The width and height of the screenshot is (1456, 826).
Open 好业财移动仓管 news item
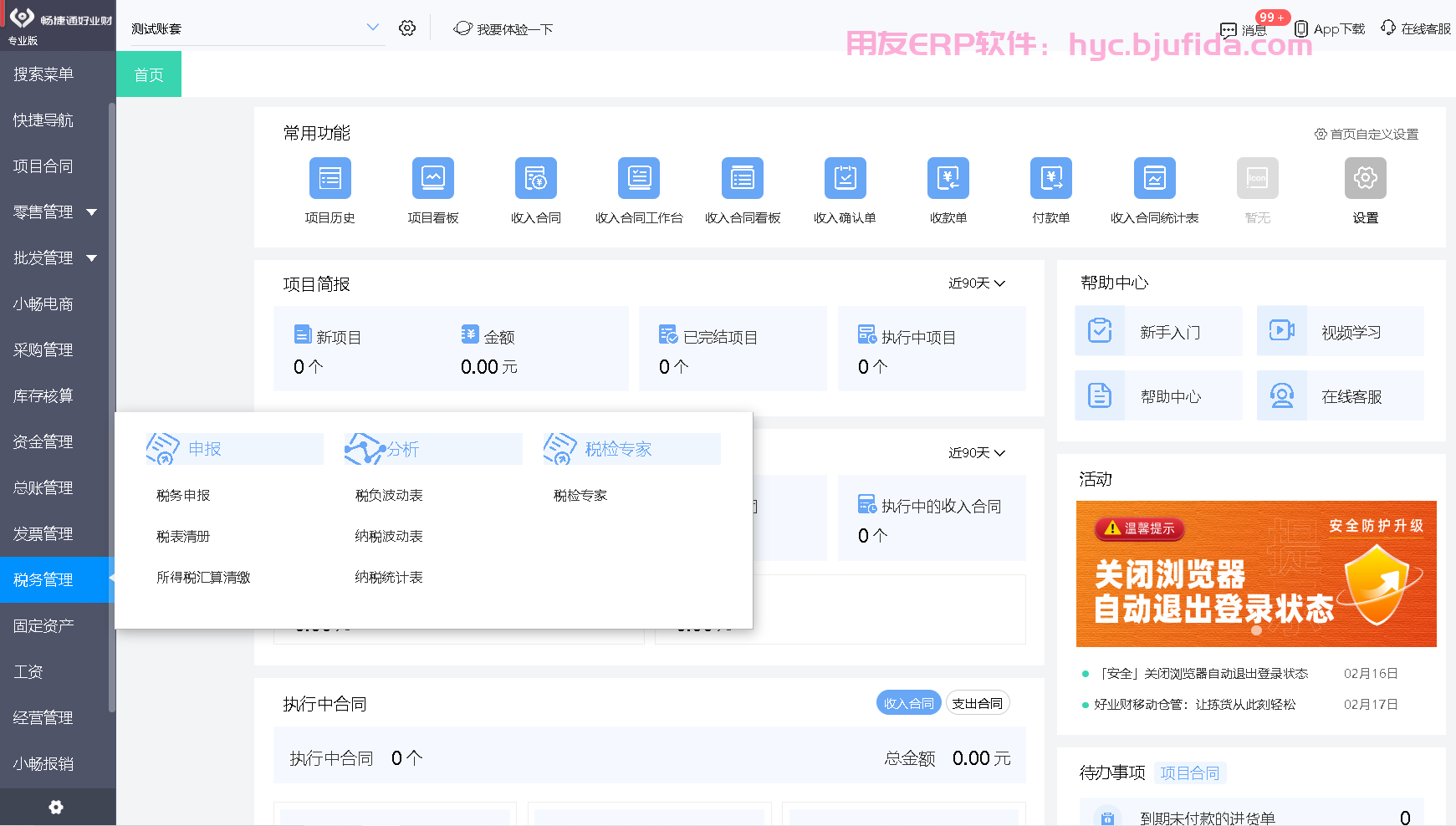[x=1195, y=704]
